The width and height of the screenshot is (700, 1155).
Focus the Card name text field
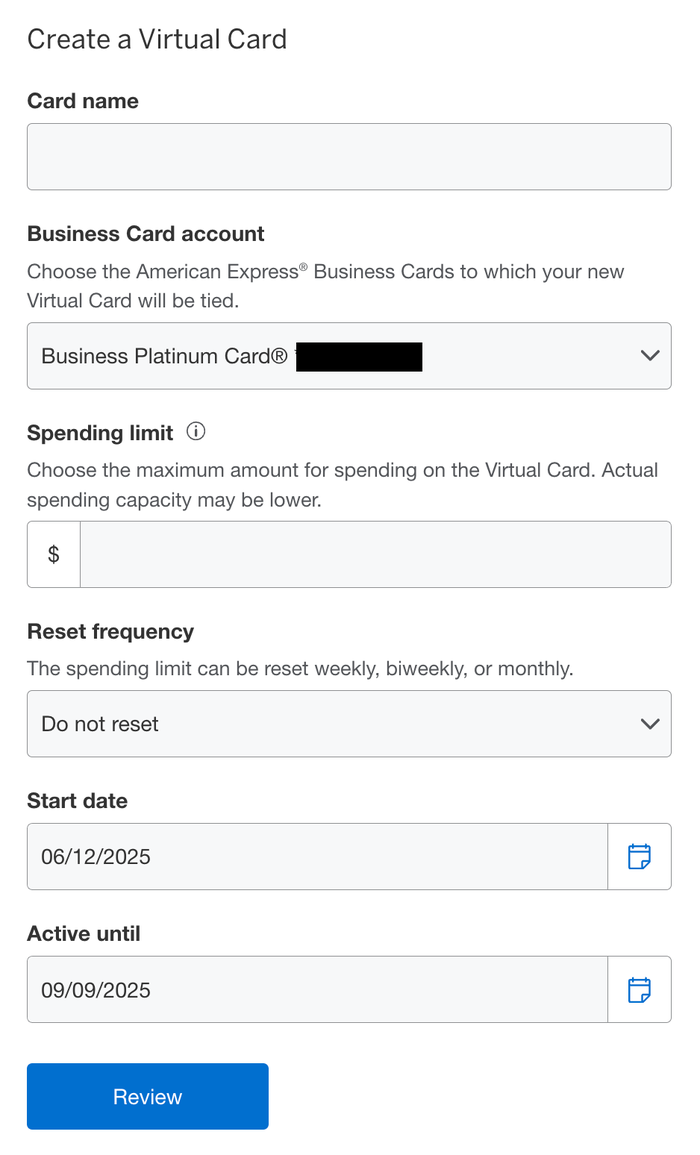tap(349, 157)
